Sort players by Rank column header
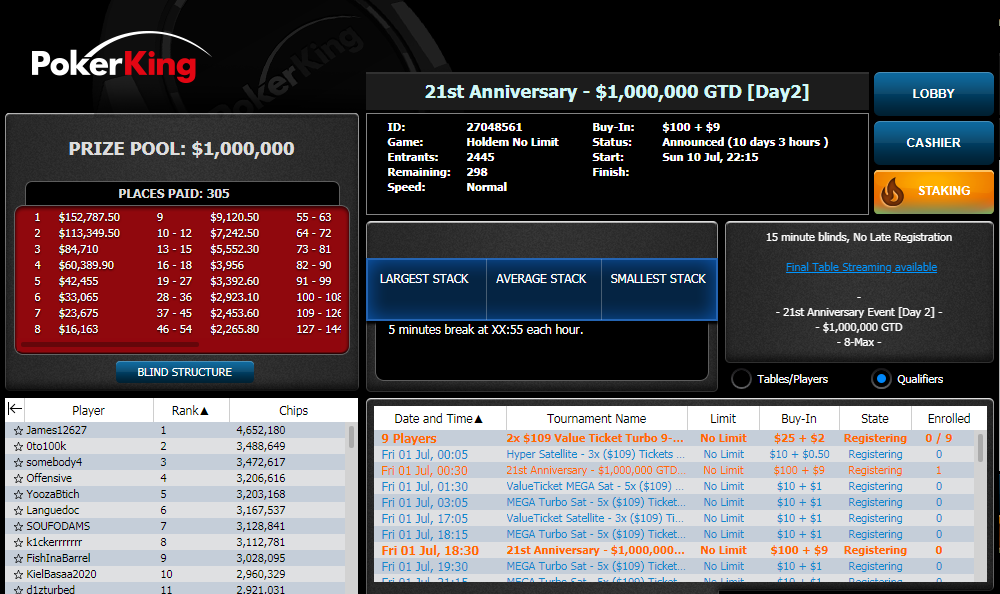This screenshot has width=1000, height=594. click(191, 410)
